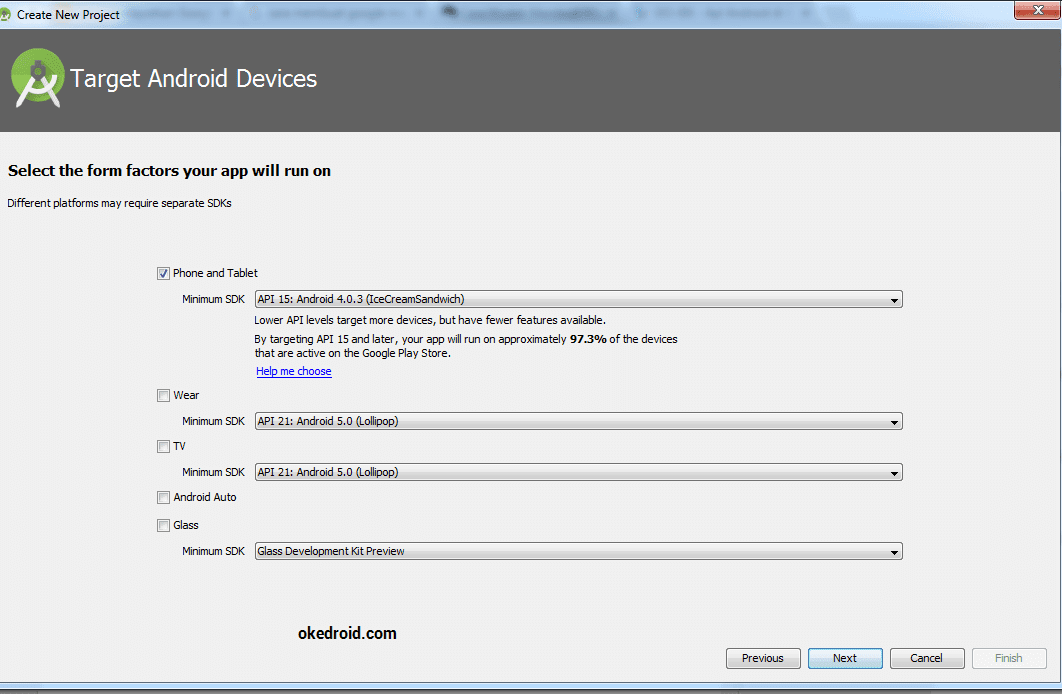Open the Help me choose link
Viewport: 1062px width, 694px height.
pyautogui.click(x=294, y=372)
